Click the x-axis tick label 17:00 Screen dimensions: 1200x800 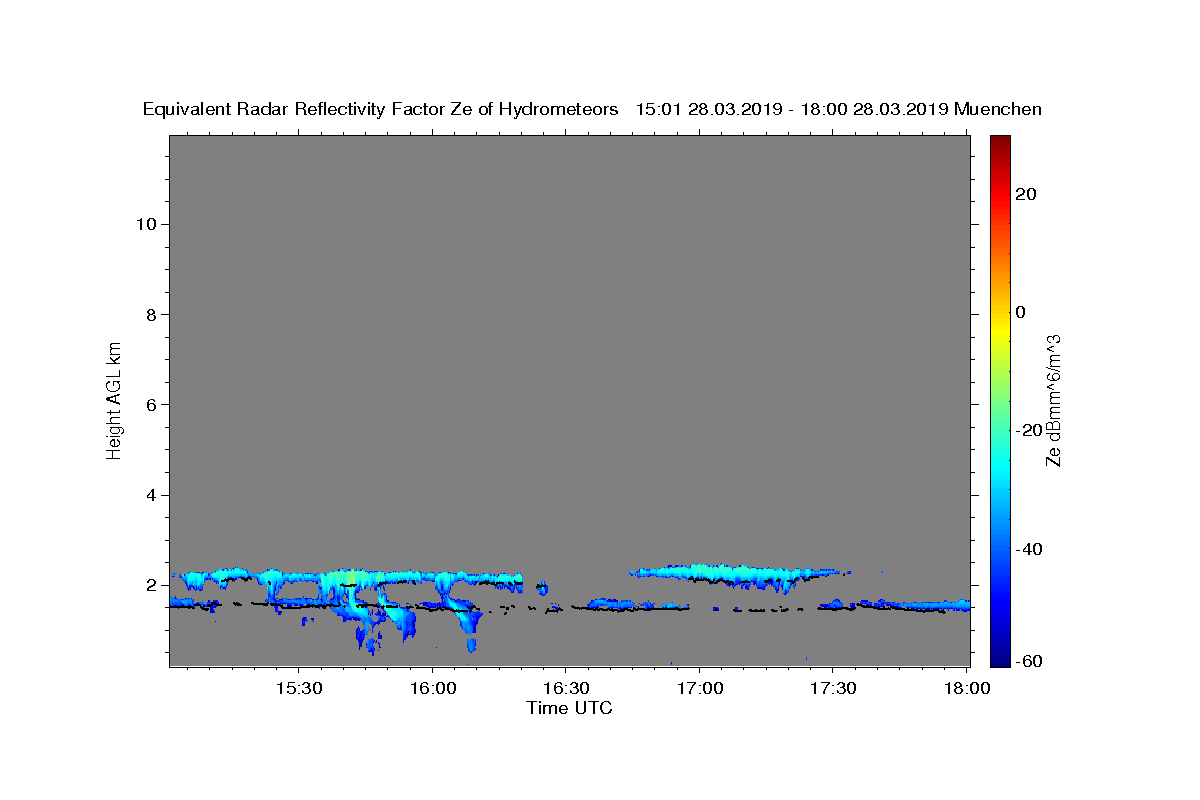(700, 688)
